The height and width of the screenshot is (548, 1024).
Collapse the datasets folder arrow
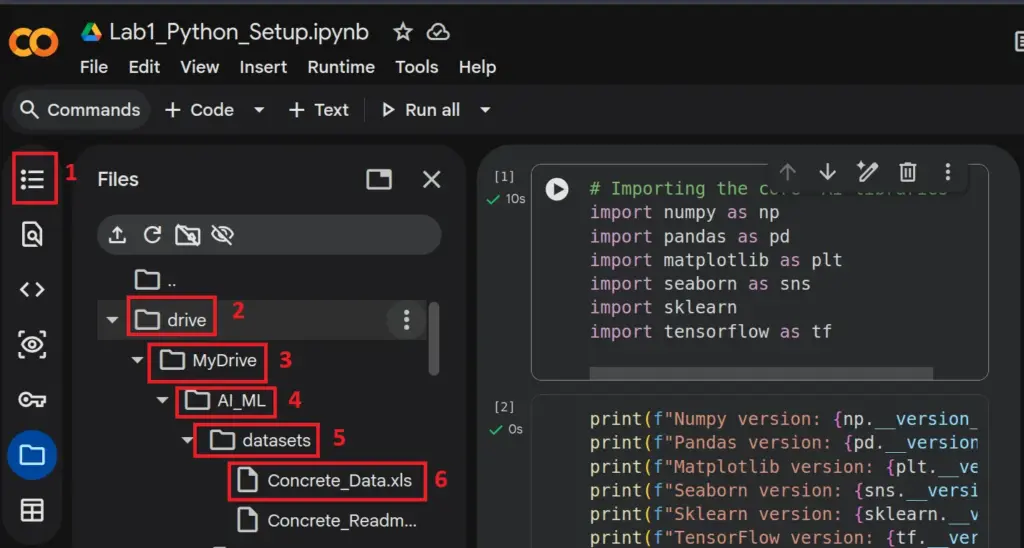(187, 440)
